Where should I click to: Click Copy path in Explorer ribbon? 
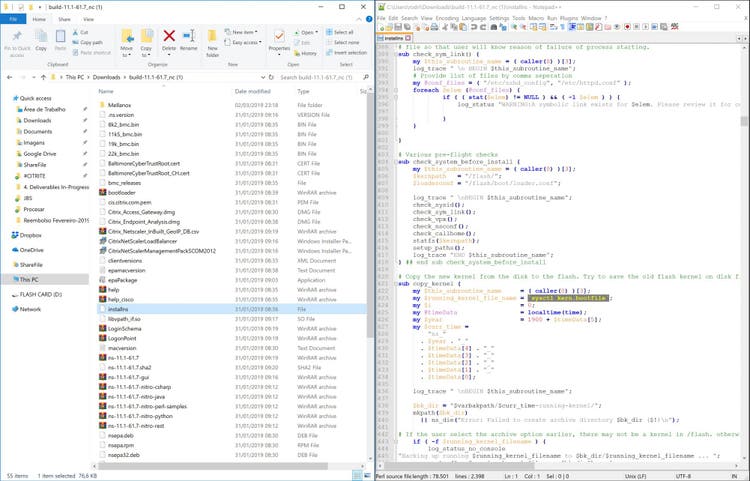88,43
